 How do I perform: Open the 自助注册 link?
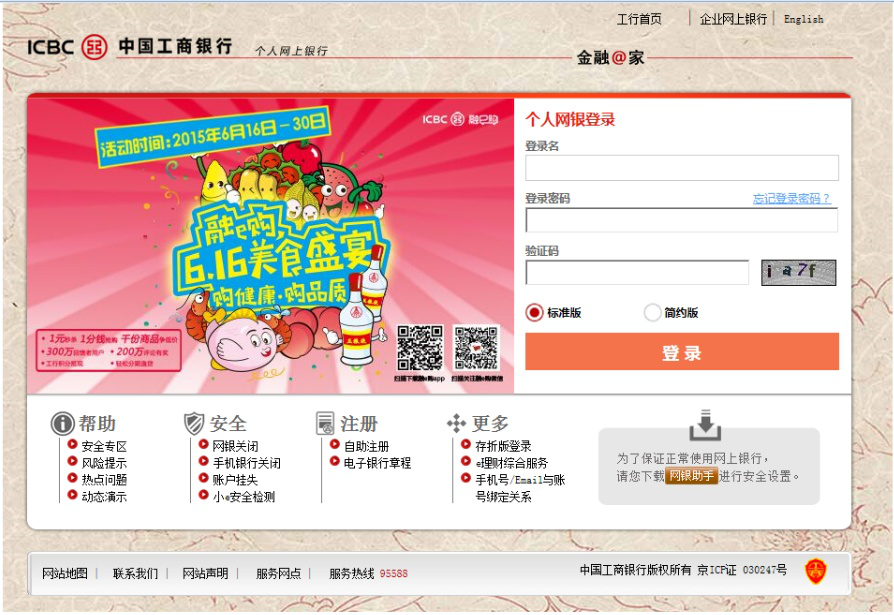[366, 446]
